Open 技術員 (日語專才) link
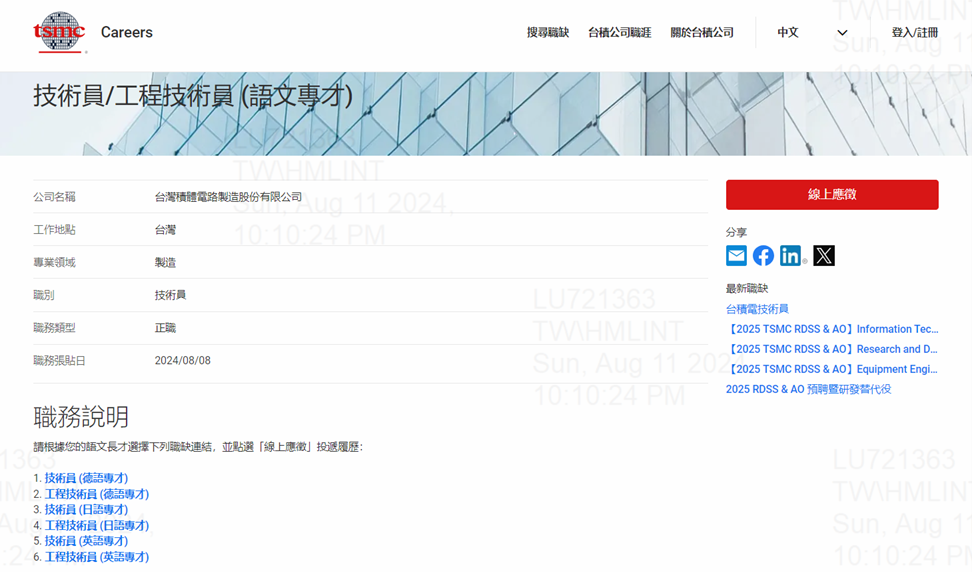 point(86,509)
